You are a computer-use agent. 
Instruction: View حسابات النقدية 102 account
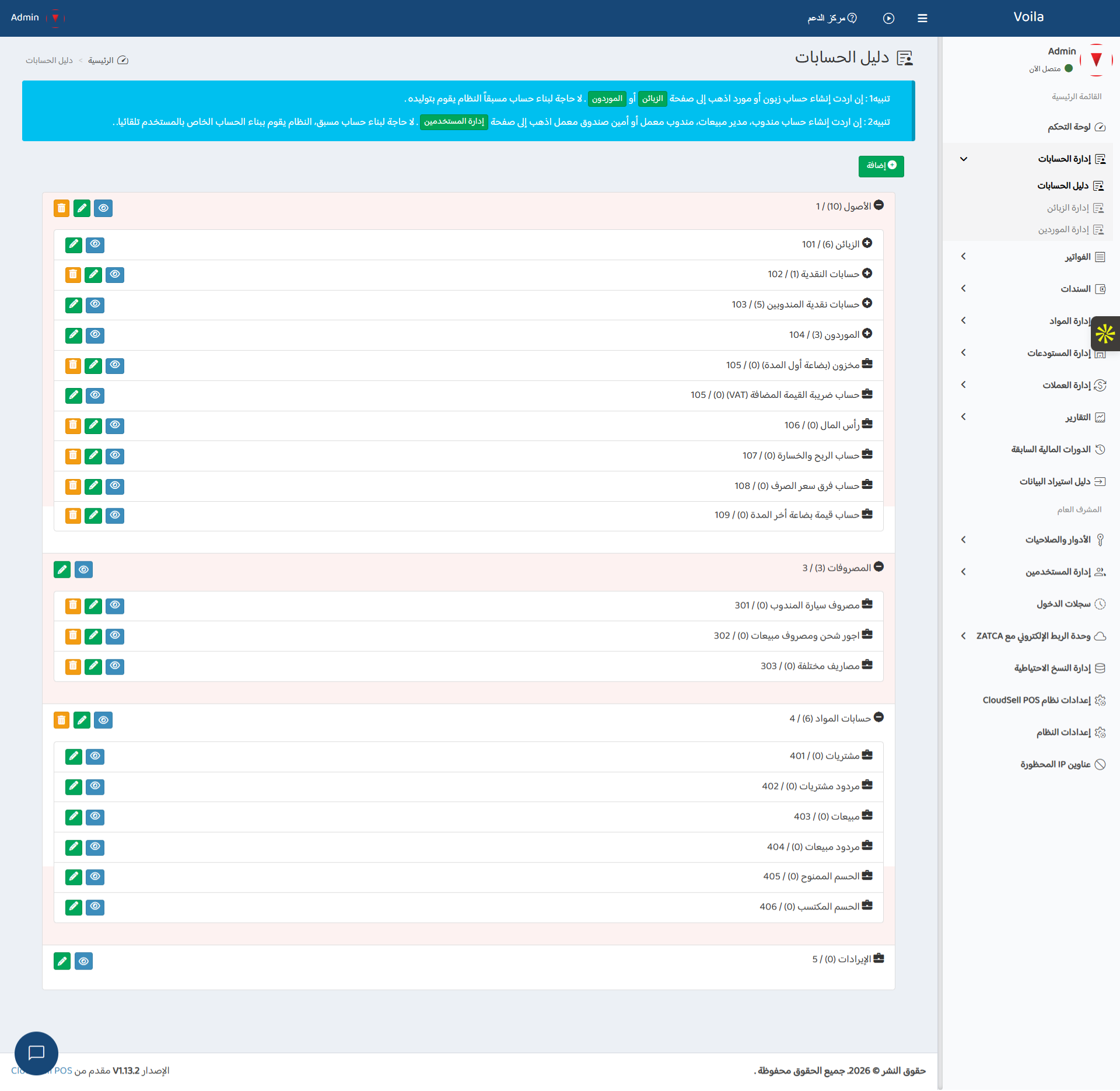pos(115,274)
